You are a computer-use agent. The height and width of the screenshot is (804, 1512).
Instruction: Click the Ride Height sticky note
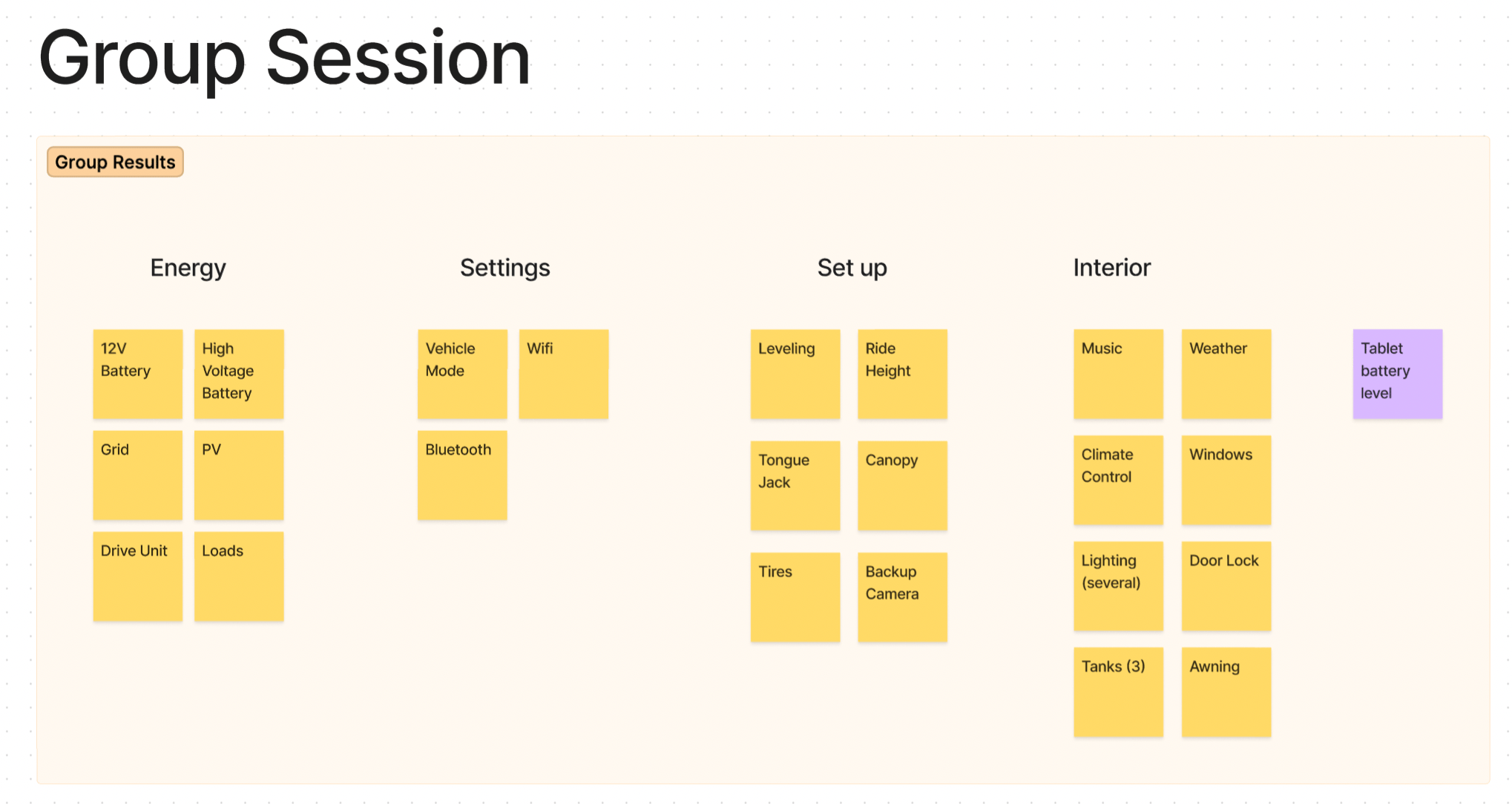pos(902,374)
